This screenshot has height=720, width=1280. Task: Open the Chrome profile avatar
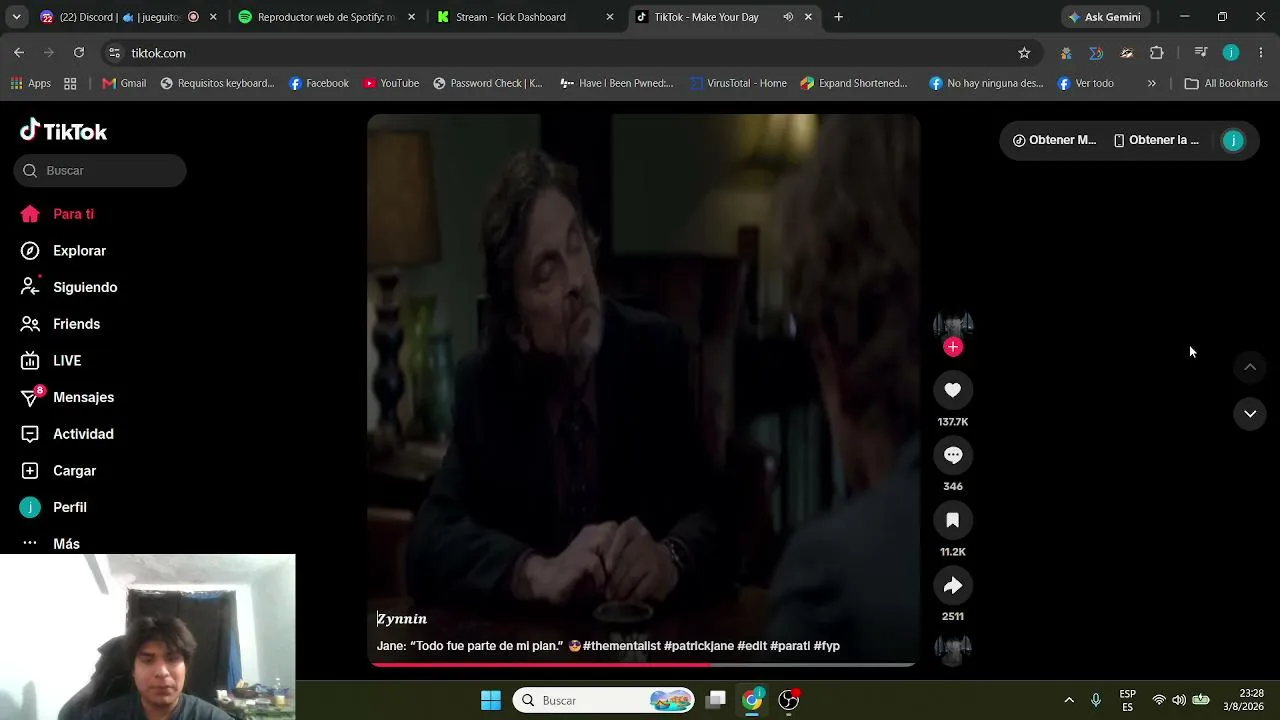[1231, 53]
